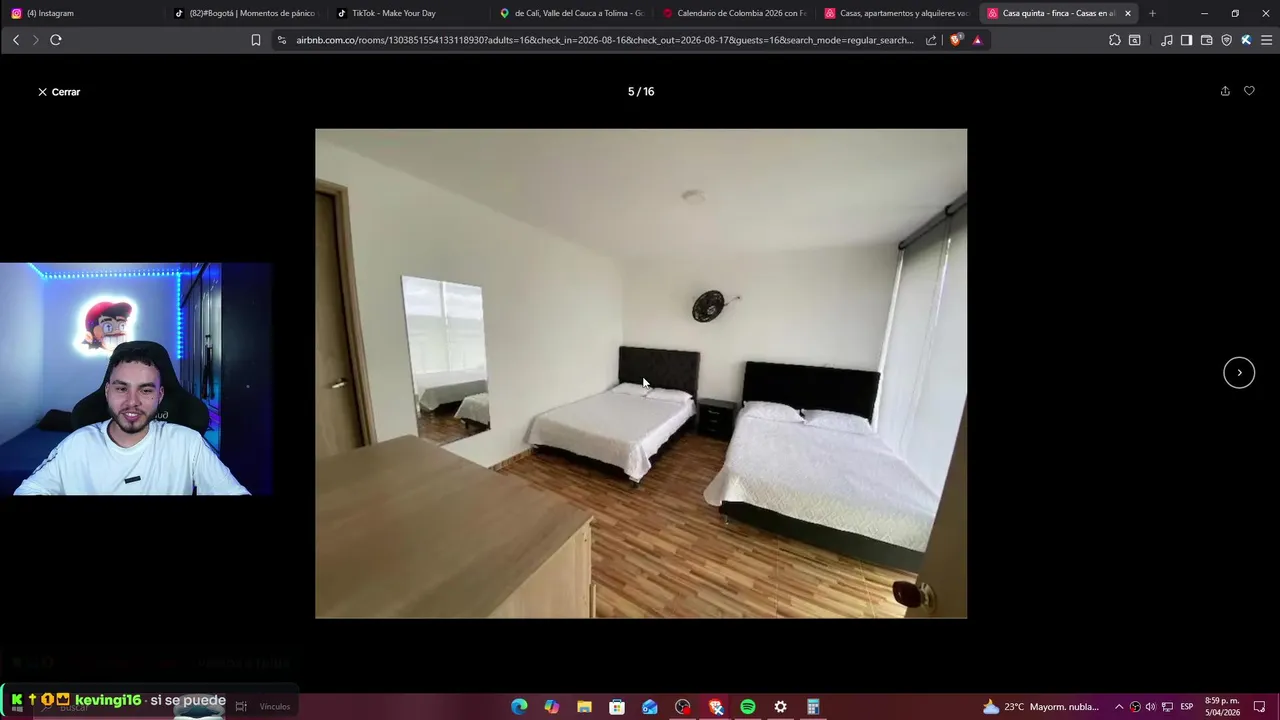Viewport: 1280px width, 720px height.
Task: Open Spotify from the taskbar
Action: click(748, 707)
